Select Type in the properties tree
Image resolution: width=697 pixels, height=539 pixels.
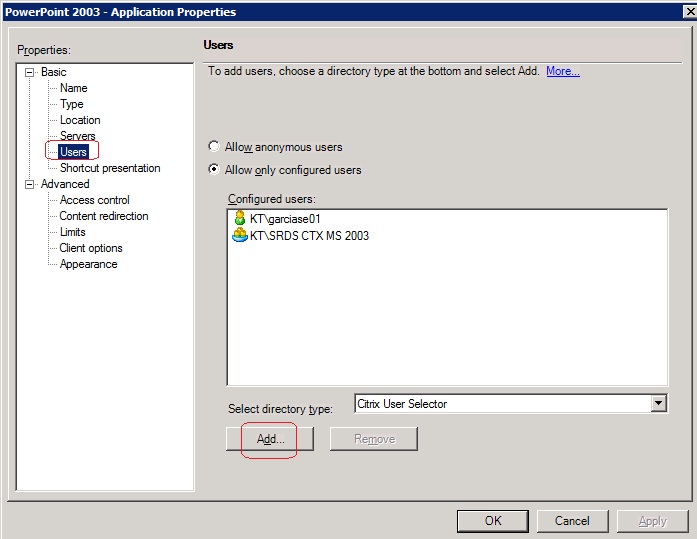(71, 104)
